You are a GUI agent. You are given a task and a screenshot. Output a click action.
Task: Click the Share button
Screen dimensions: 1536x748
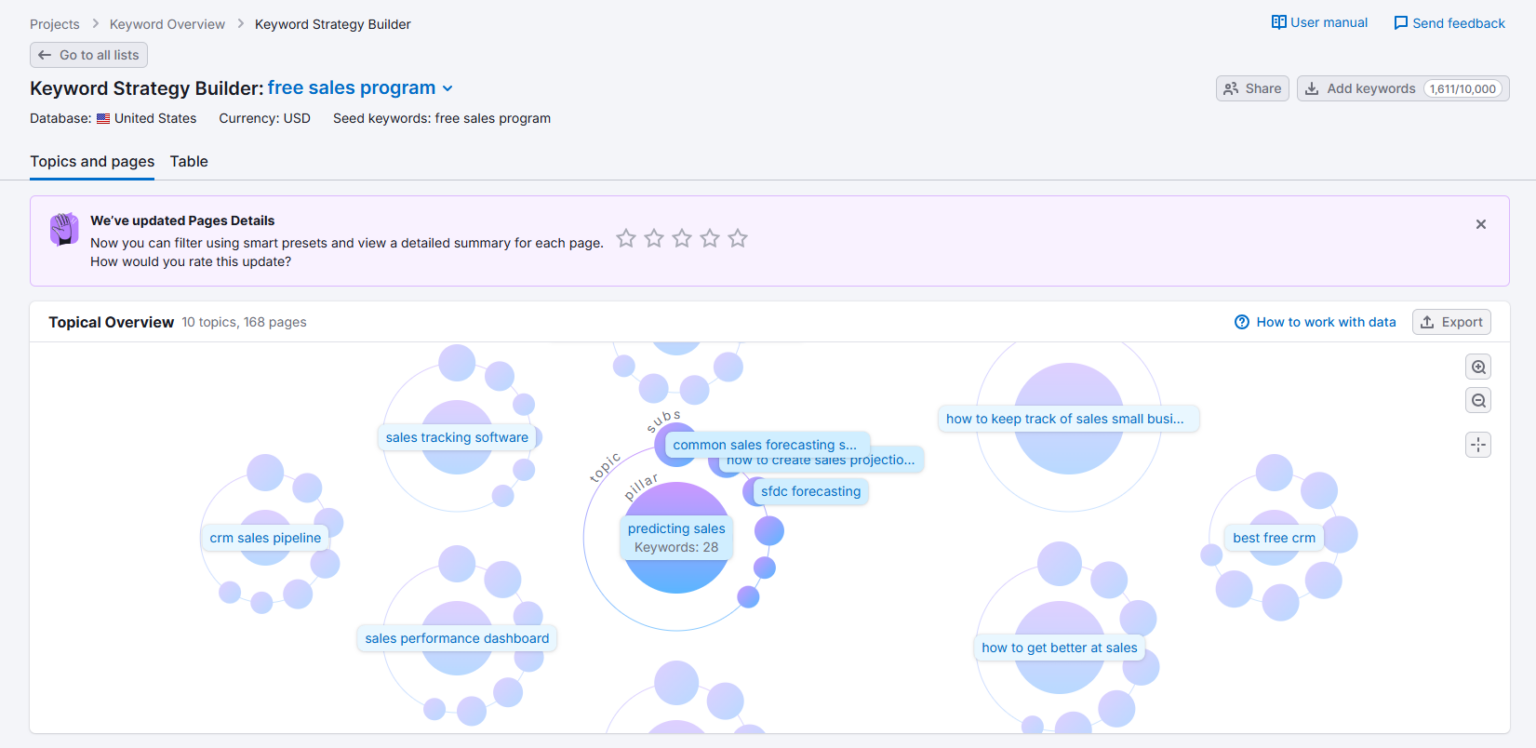tap(1252, 89)
